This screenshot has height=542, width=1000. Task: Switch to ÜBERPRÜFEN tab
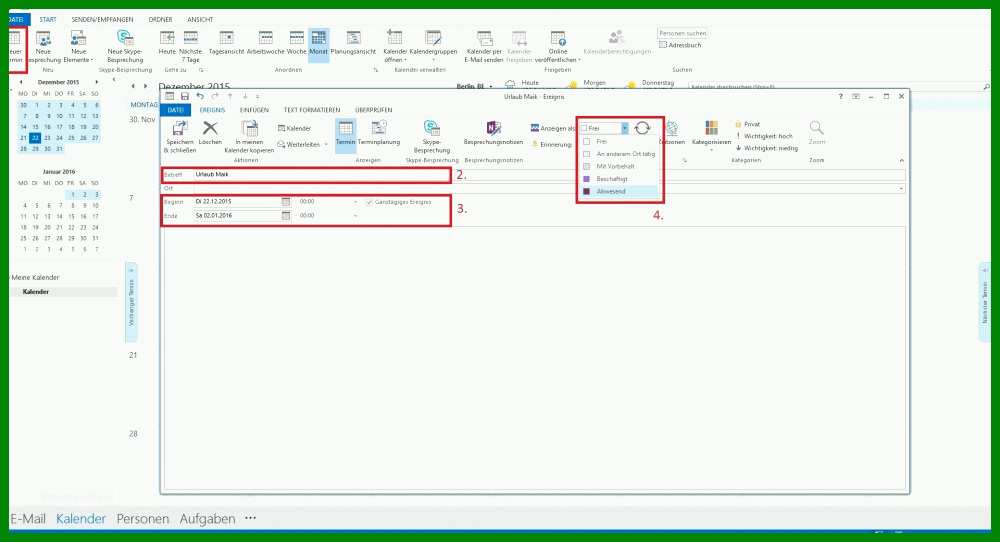[x=374, y=110]
